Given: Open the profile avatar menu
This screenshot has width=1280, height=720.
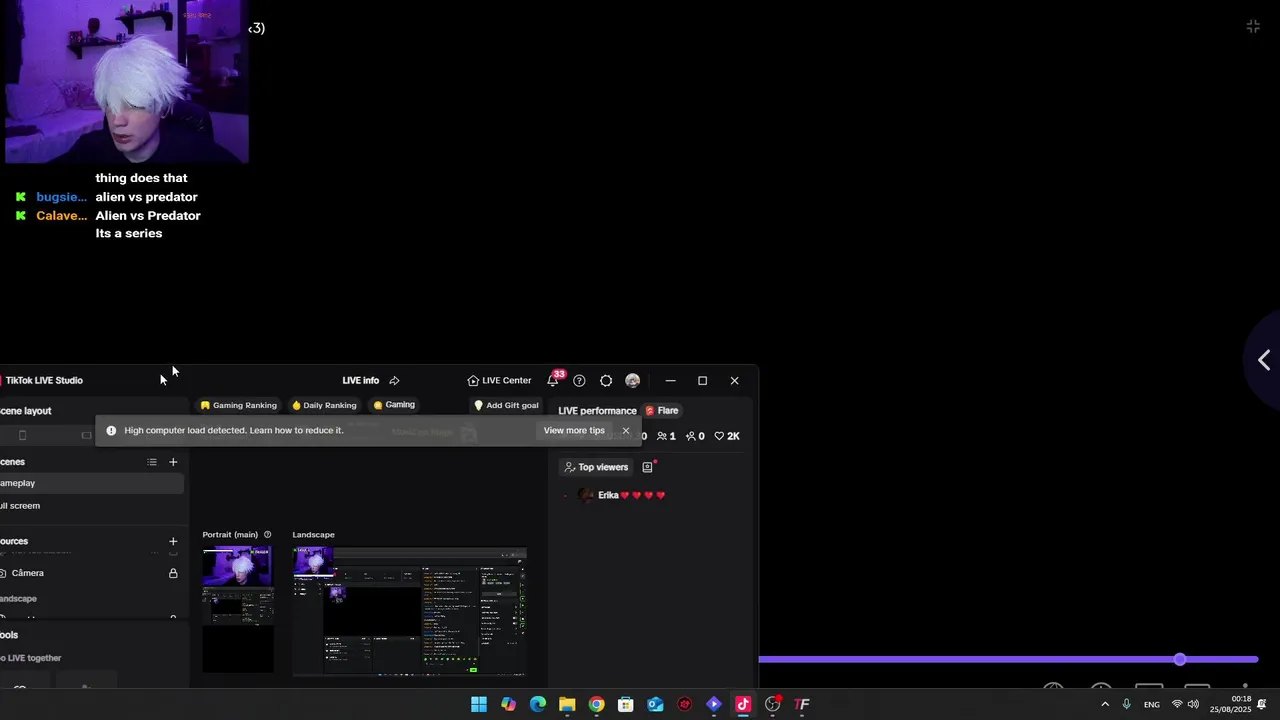Looking at the screenshot, I should coord(632,381).
